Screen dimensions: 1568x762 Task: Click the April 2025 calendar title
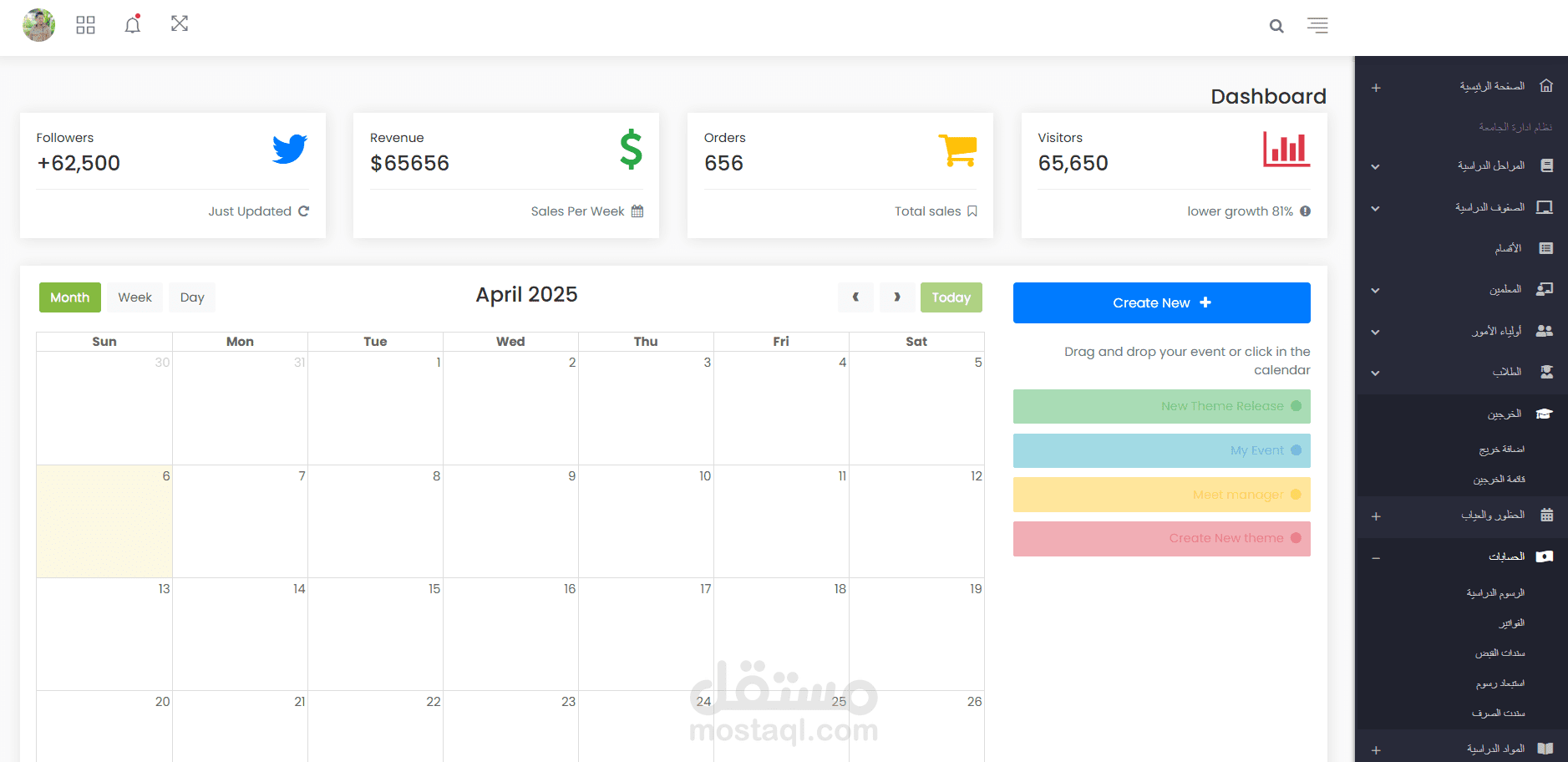click(x=527, y=295)
